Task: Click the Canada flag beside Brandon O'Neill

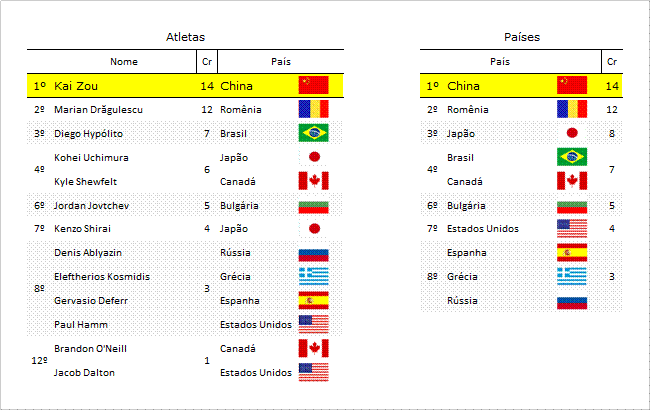Action: 313,348
